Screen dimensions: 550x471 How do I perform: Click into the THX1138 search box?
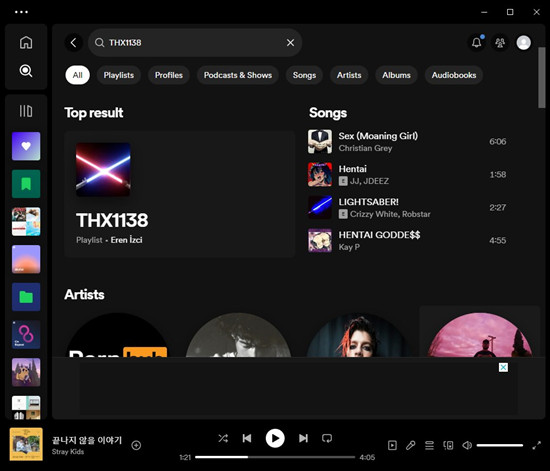pyautogui.click(x=195, y=43)
